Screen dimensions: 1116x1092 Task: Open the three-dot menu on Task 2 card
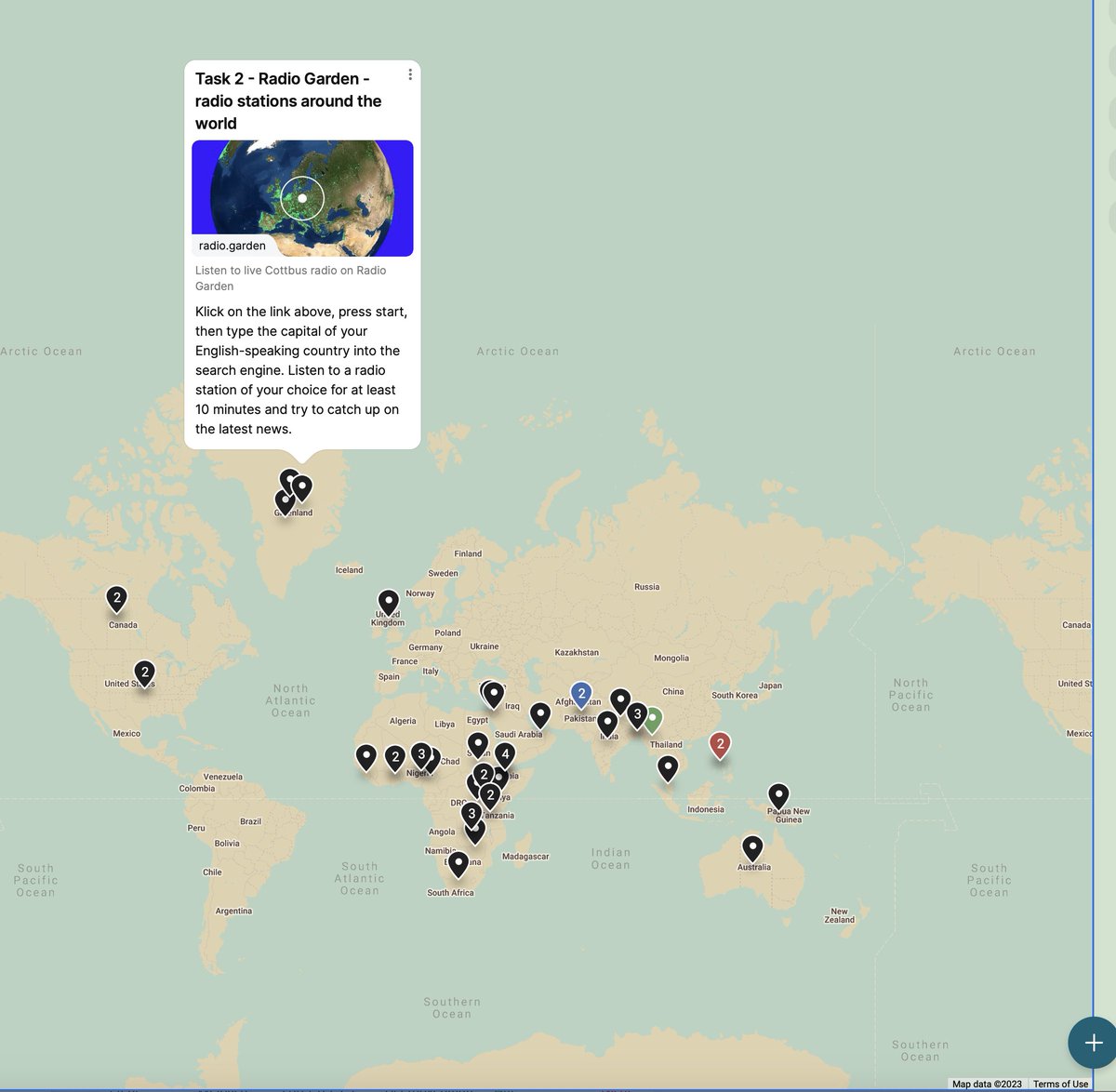[x=409, y=74]
